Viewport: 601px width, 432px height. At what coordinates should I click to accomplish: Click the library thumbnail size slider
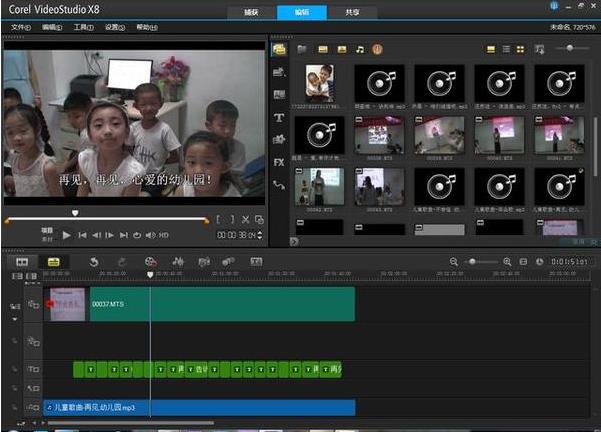[x=571, y=48]
